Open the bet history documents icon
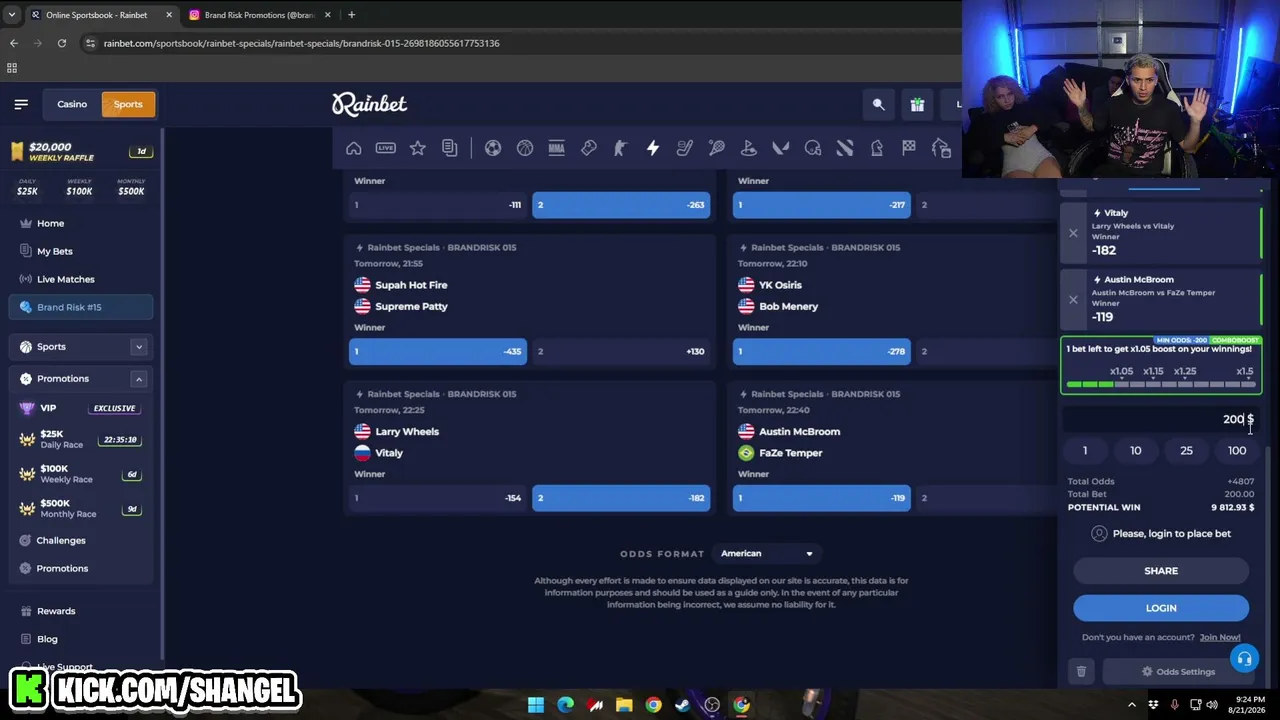The height and width of the screenshot is (720, 1280). (450, 148)
